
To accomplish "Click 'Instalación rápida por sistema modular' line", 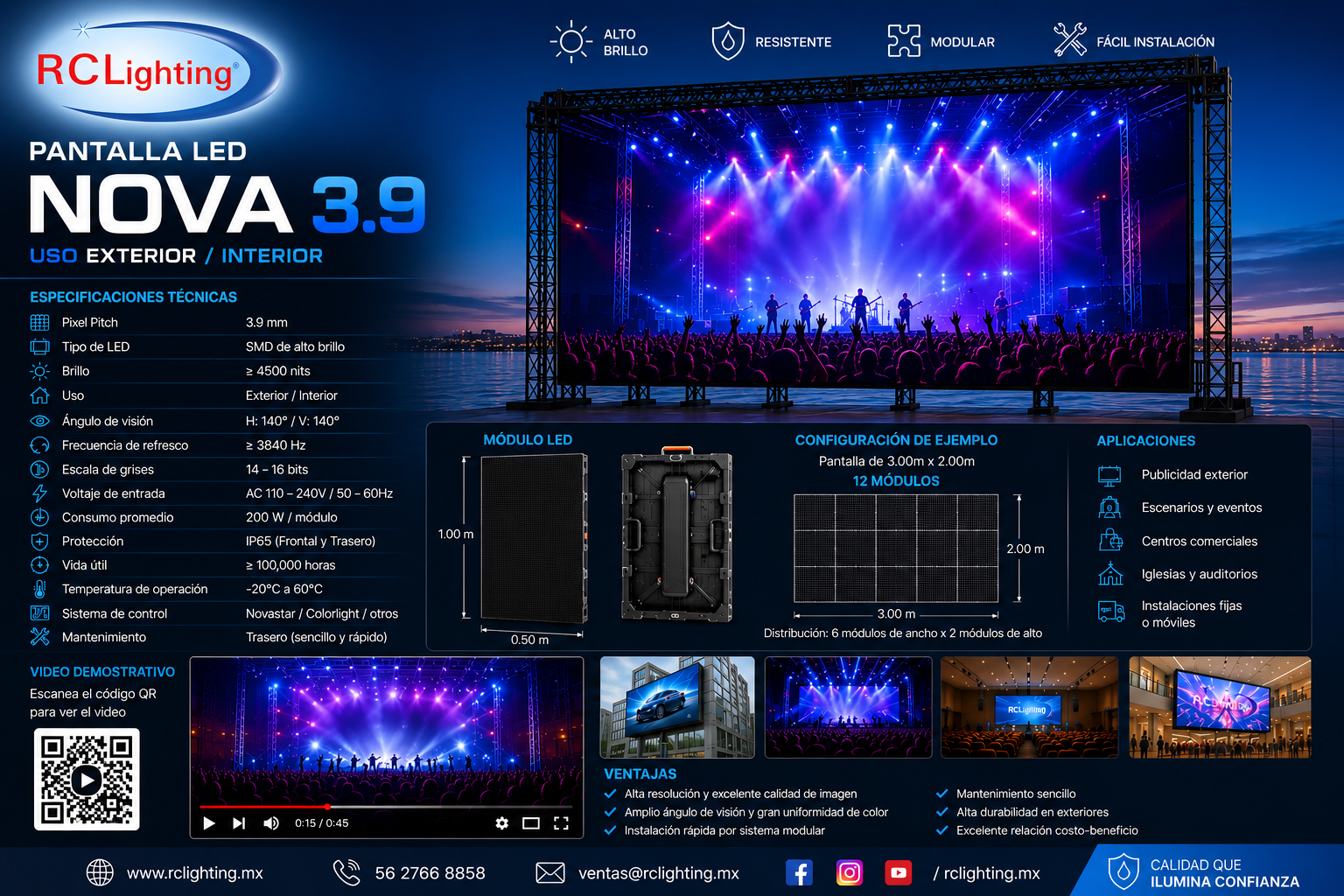I will [x=724, y=830].
